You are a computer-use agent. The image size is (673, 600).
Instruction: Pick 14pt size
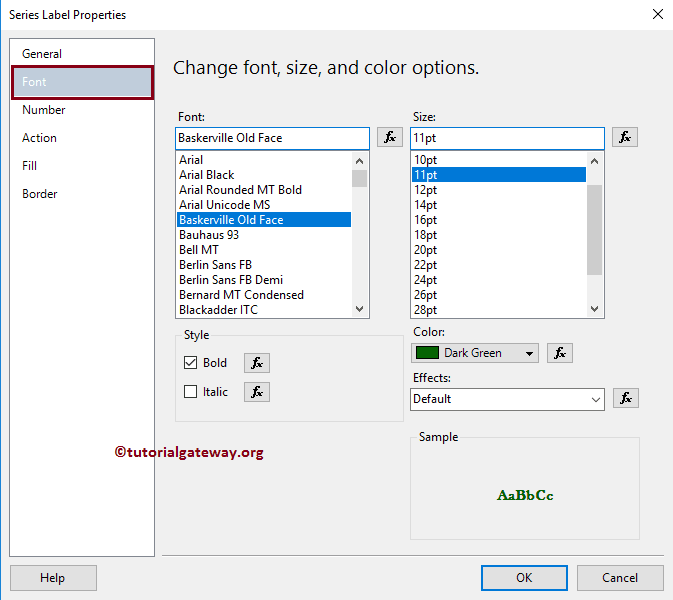click(499, 205)
